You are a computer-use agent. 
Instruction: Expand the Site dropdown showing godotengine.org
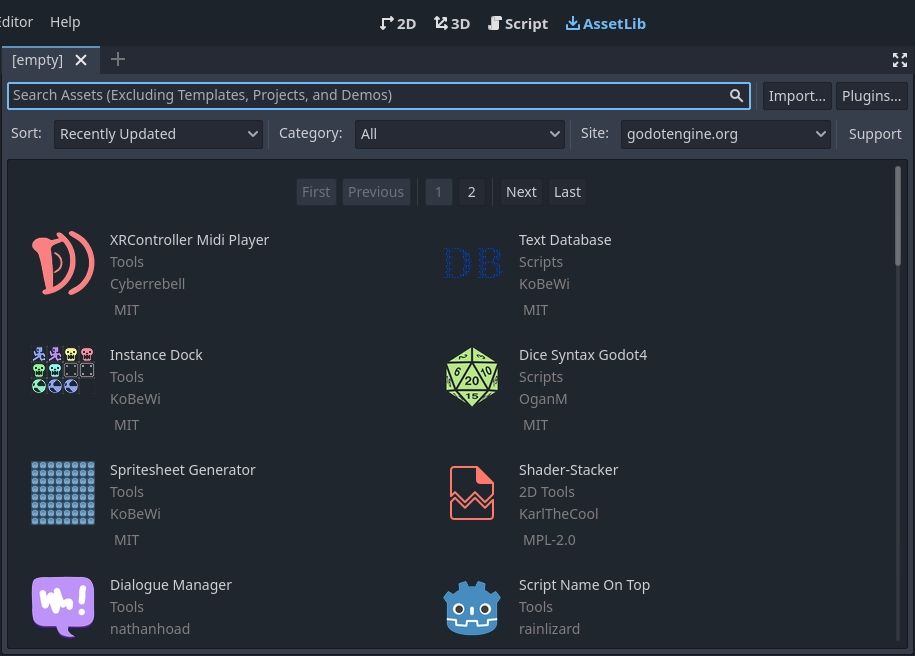pyautogui.click(x=725, y=133)
